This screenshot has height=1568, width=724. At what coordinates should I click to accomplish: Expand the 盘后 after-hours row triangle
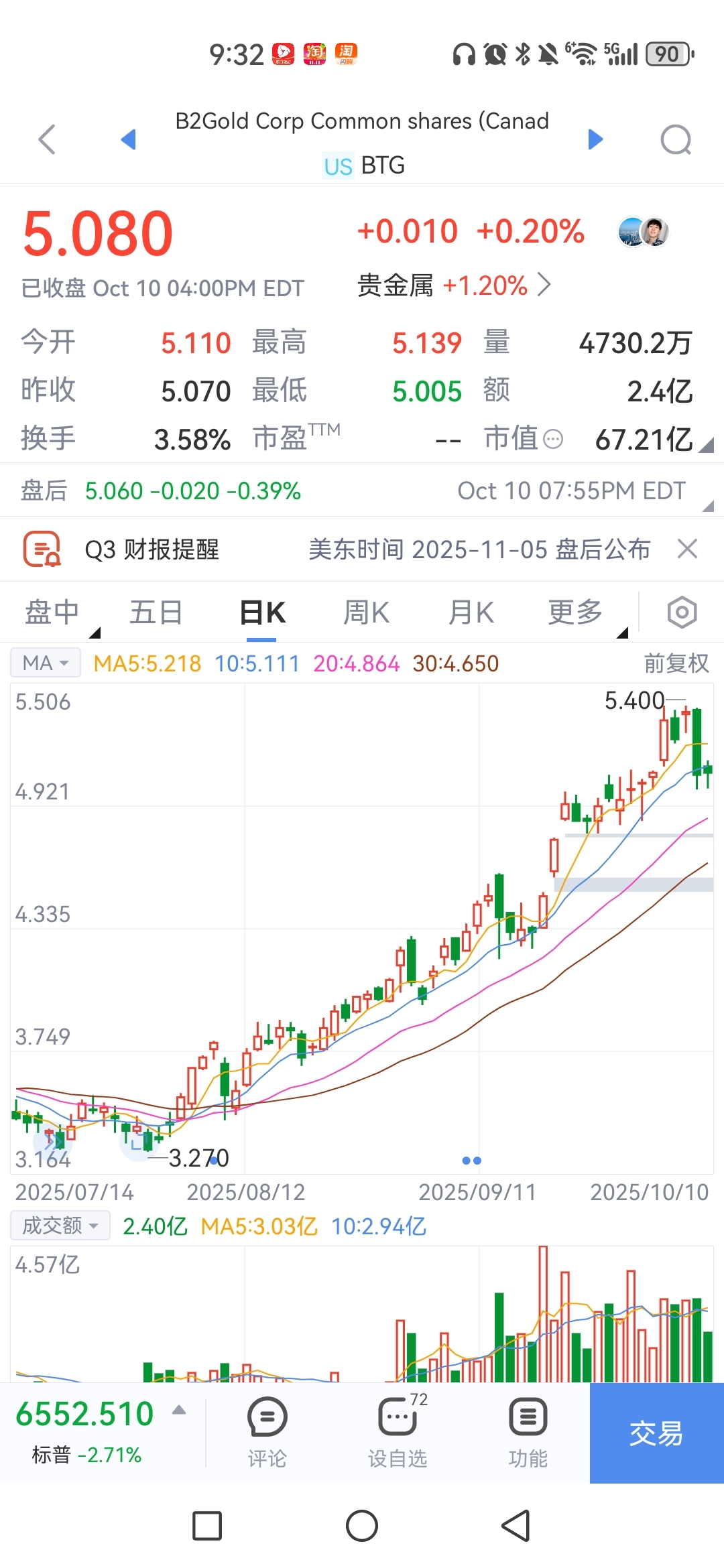point(708,506)
